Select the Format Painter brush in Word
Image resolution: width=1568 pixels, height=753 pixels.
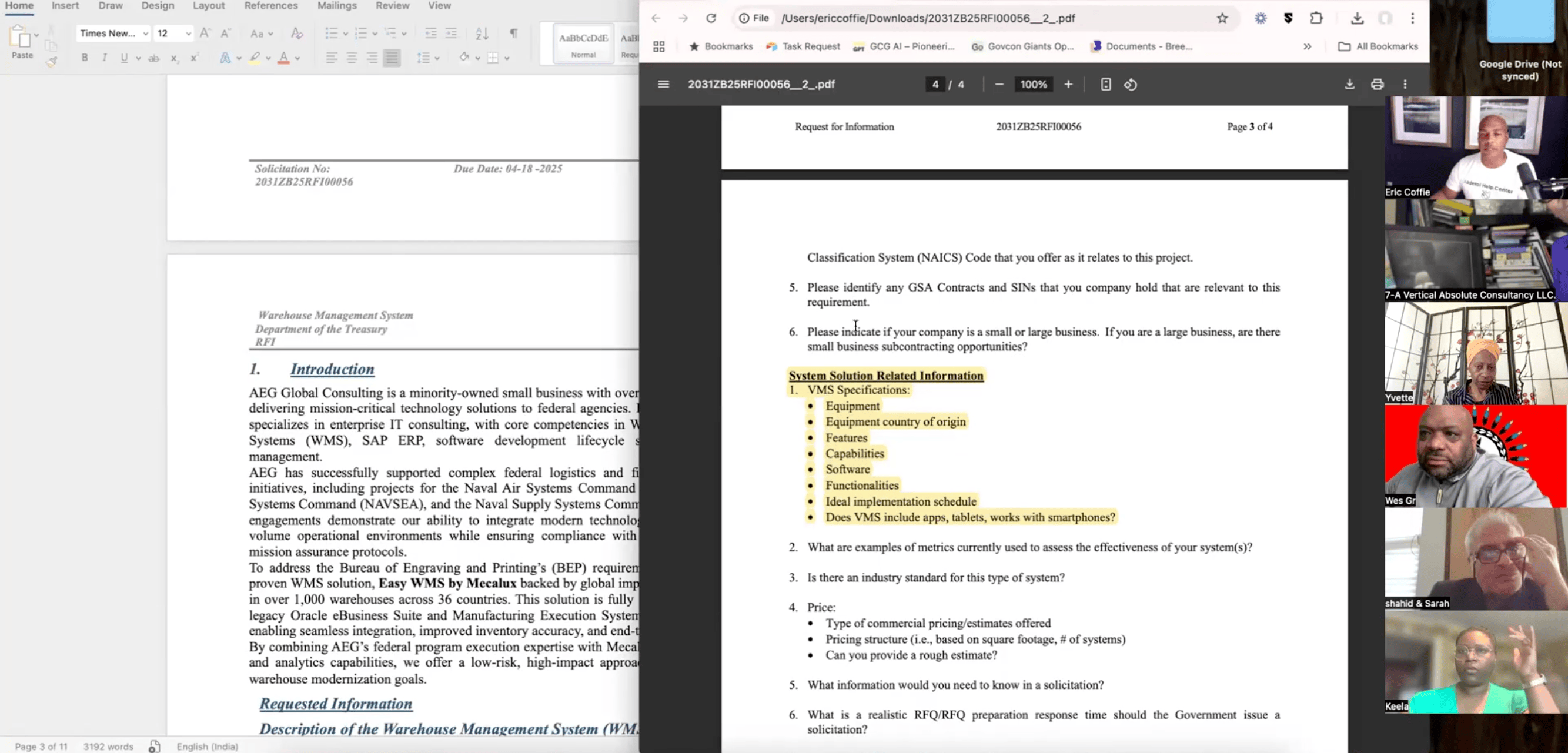[52, 61]
